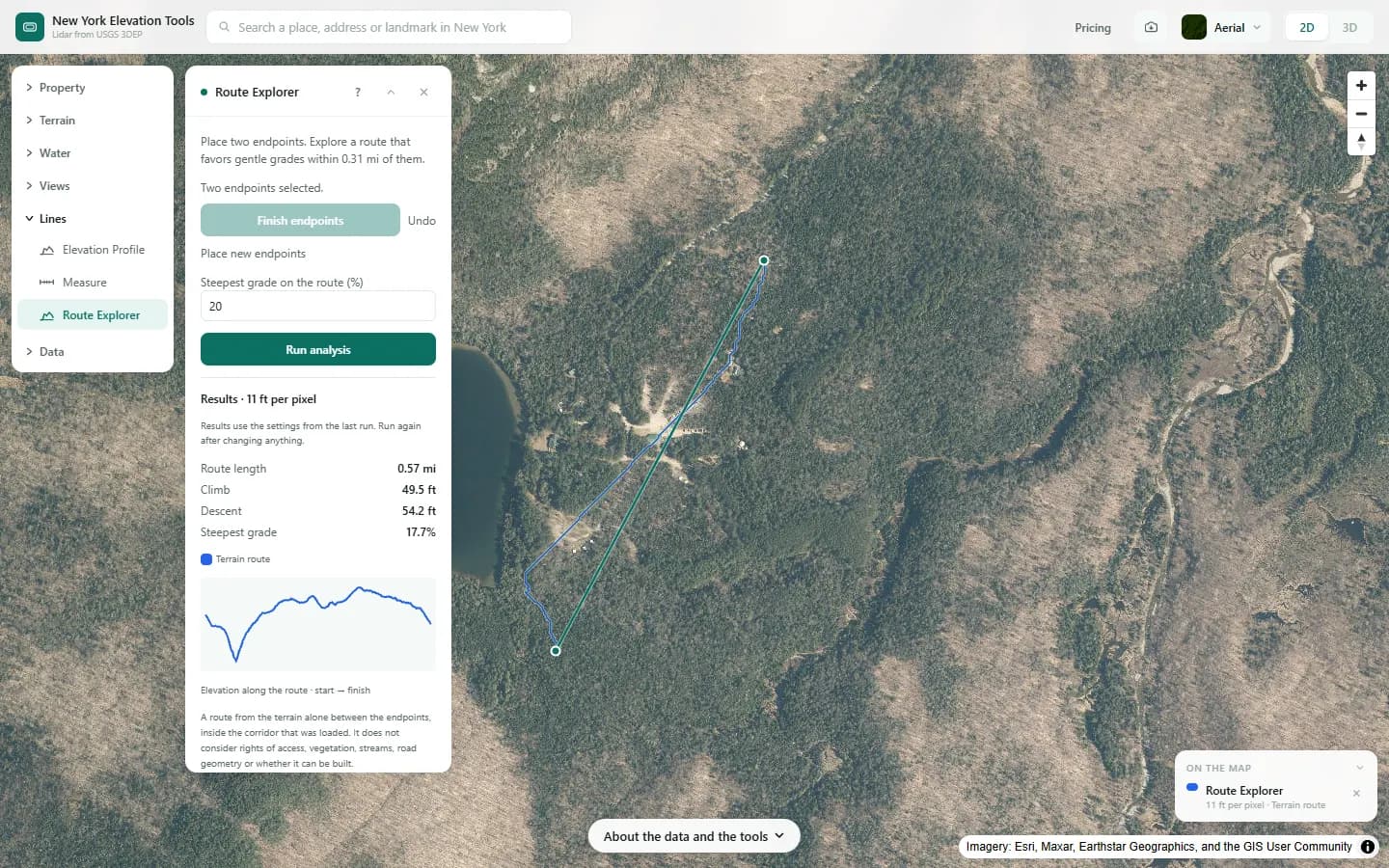Click the Climb value 49.5 ft

click(419, 490)
